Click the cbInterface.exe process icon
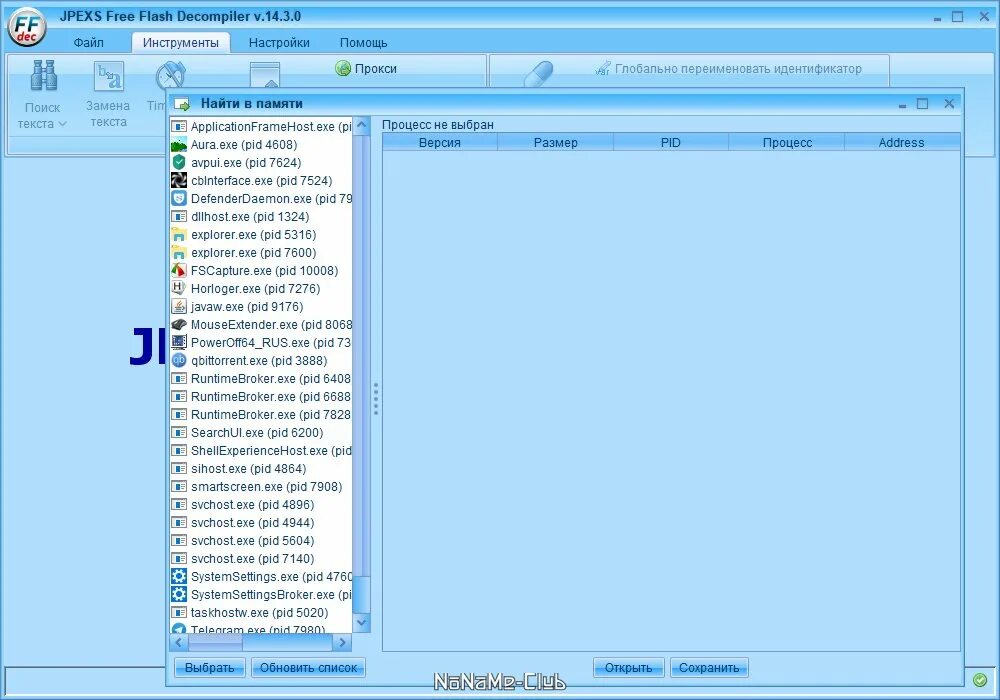The height and width of the screenshot is (700, 1000). pos(179,180)
